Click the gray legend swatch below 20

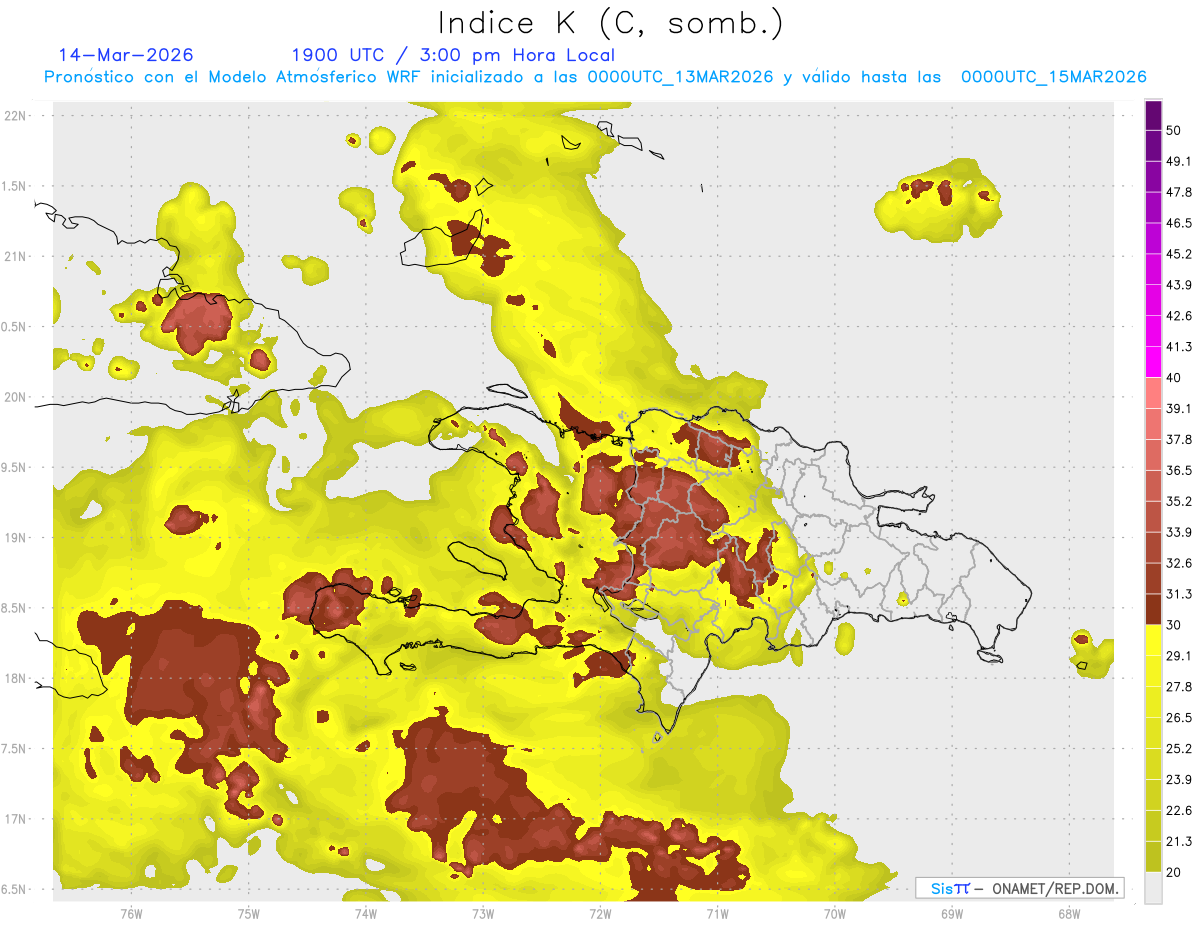1153,888
